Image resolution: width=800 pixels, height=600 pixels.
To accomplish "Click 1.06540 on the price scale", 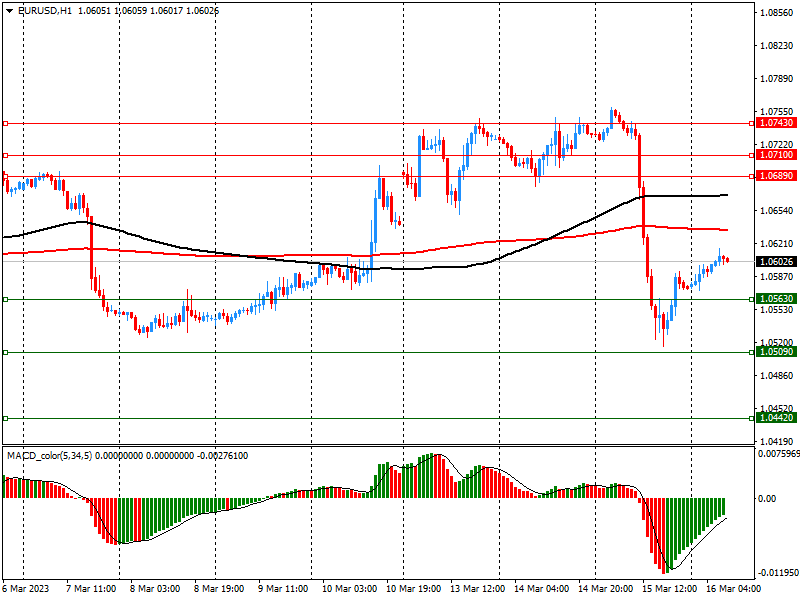I will coord(777,211).
